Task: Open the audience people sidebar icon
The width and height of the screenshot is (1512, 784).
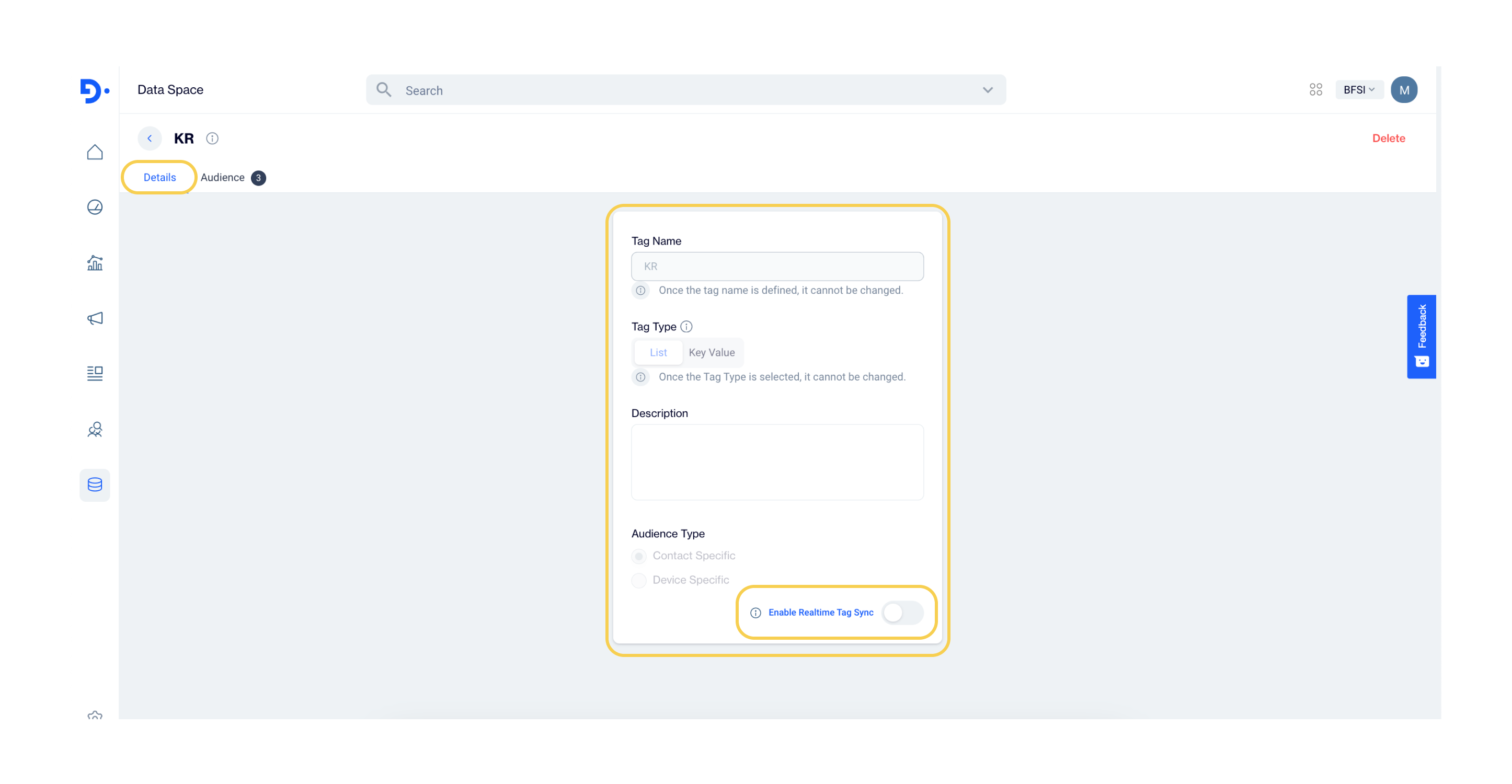Action: tap(95, 430)
